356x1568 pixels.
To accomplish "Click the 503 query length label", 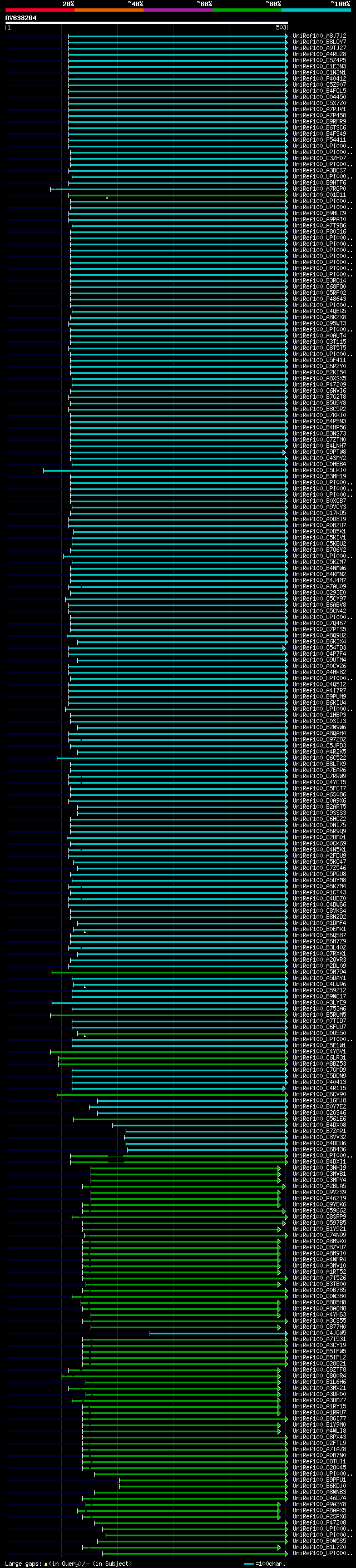I will click(280, 27).
